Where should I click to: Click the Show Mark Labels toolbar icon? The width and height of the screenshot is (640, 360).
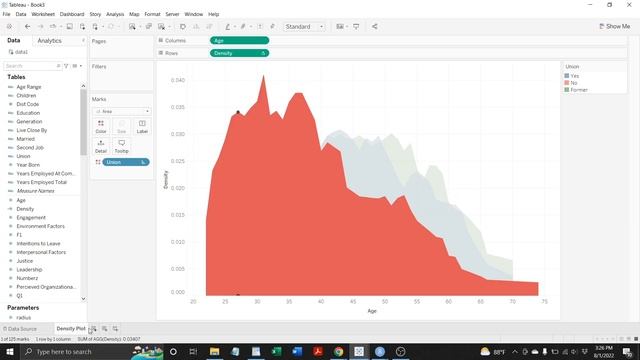click(x=260, y=27)
